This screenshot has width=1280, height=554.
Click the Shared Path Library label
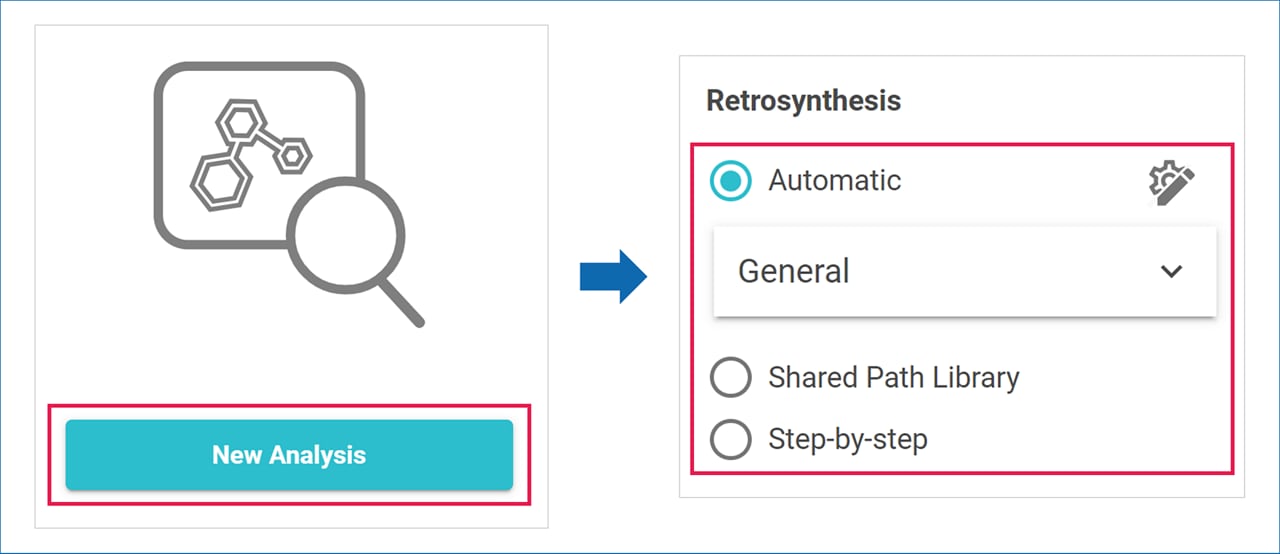tap(893, 378)
